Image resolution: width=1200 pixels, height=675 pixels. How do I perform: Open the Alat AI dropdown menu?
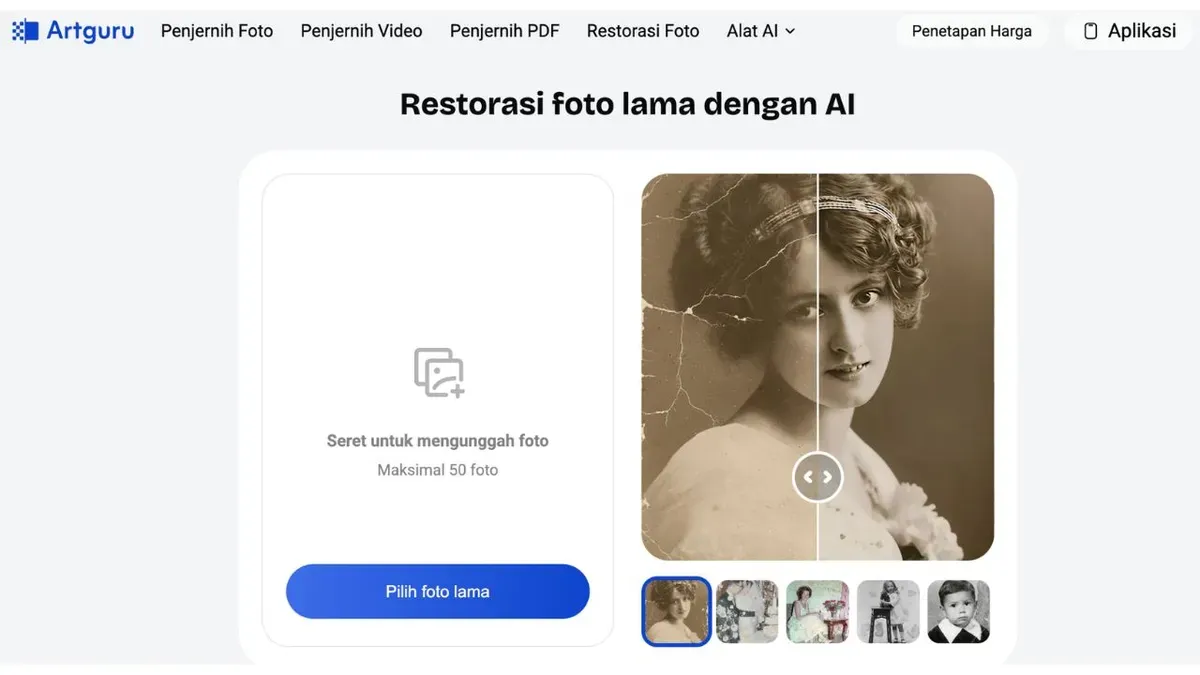coord(752,31)
